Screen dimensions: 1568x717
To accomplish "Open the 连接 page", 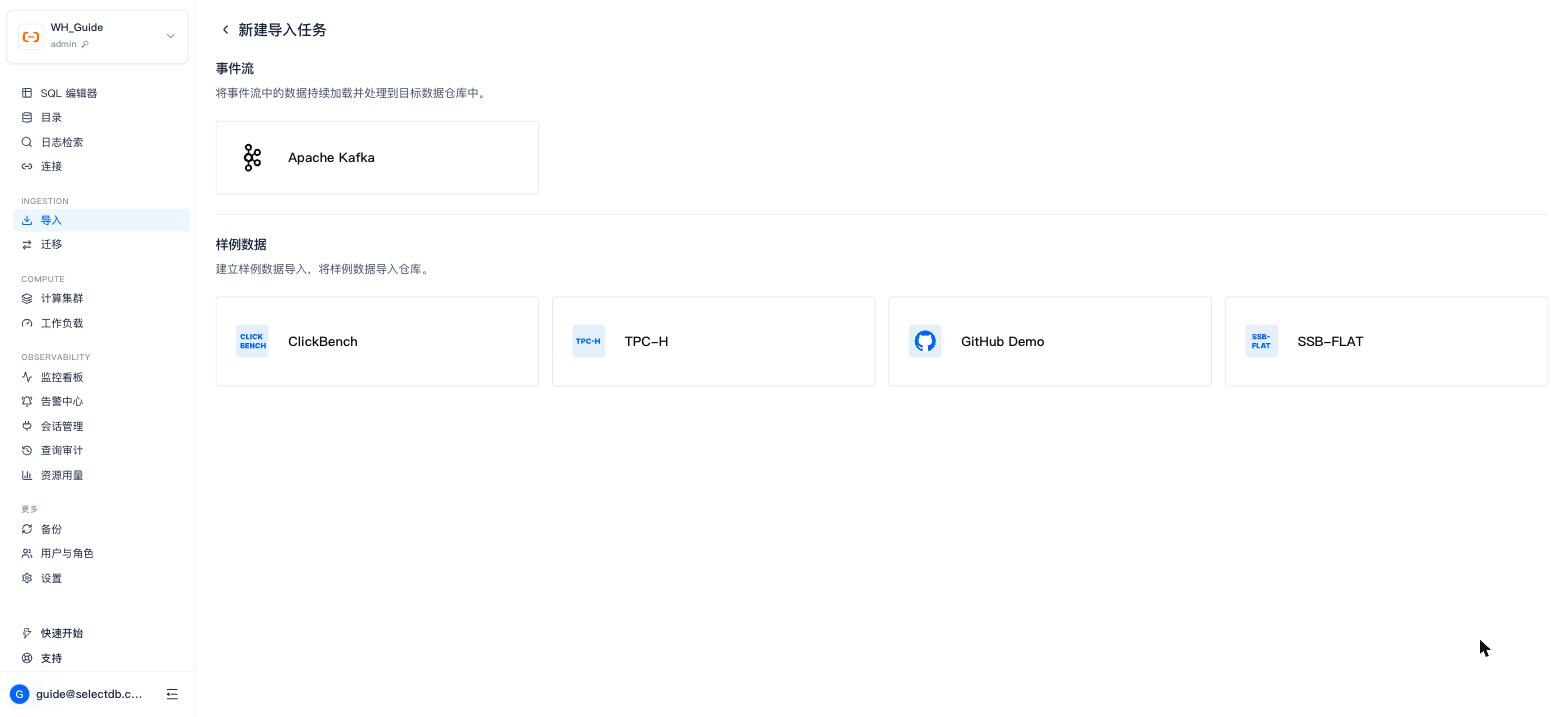I will point(101,166).
